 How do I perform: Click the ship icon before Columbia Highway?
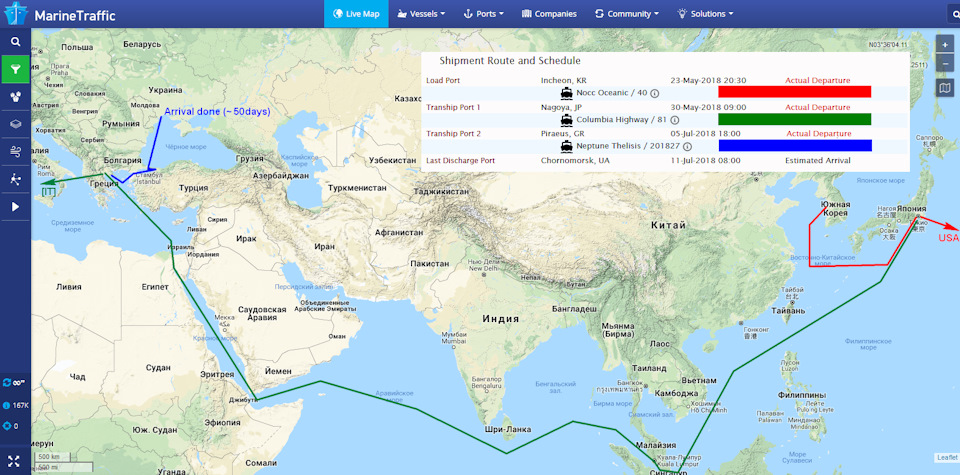566,120
